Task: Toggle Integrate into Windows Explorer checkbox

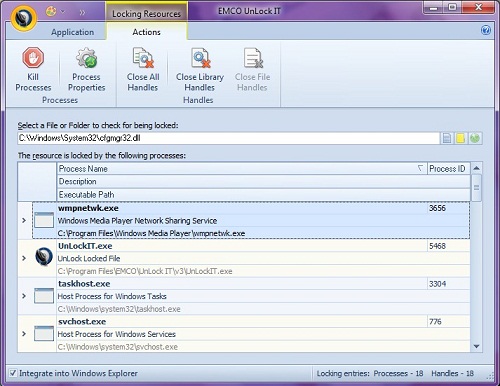Action: [x=13, y=373]
